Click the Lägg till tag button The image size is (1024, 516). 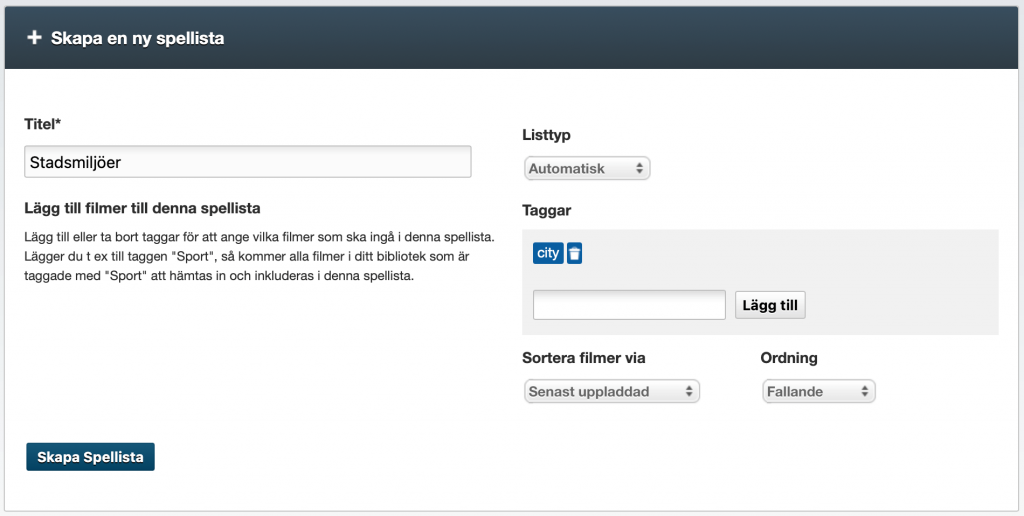coord(770,305)
